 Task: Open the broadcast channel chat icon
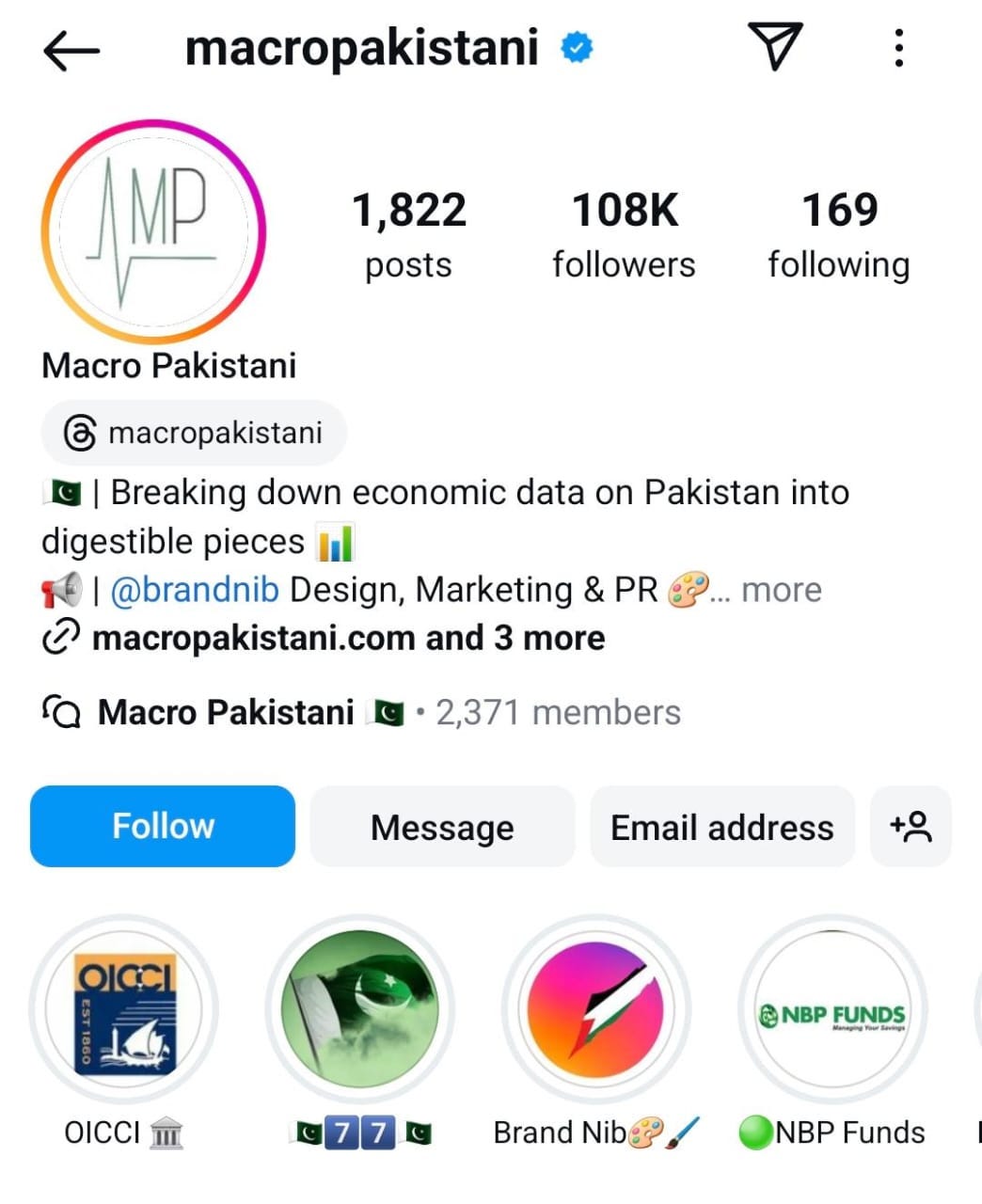62,712
